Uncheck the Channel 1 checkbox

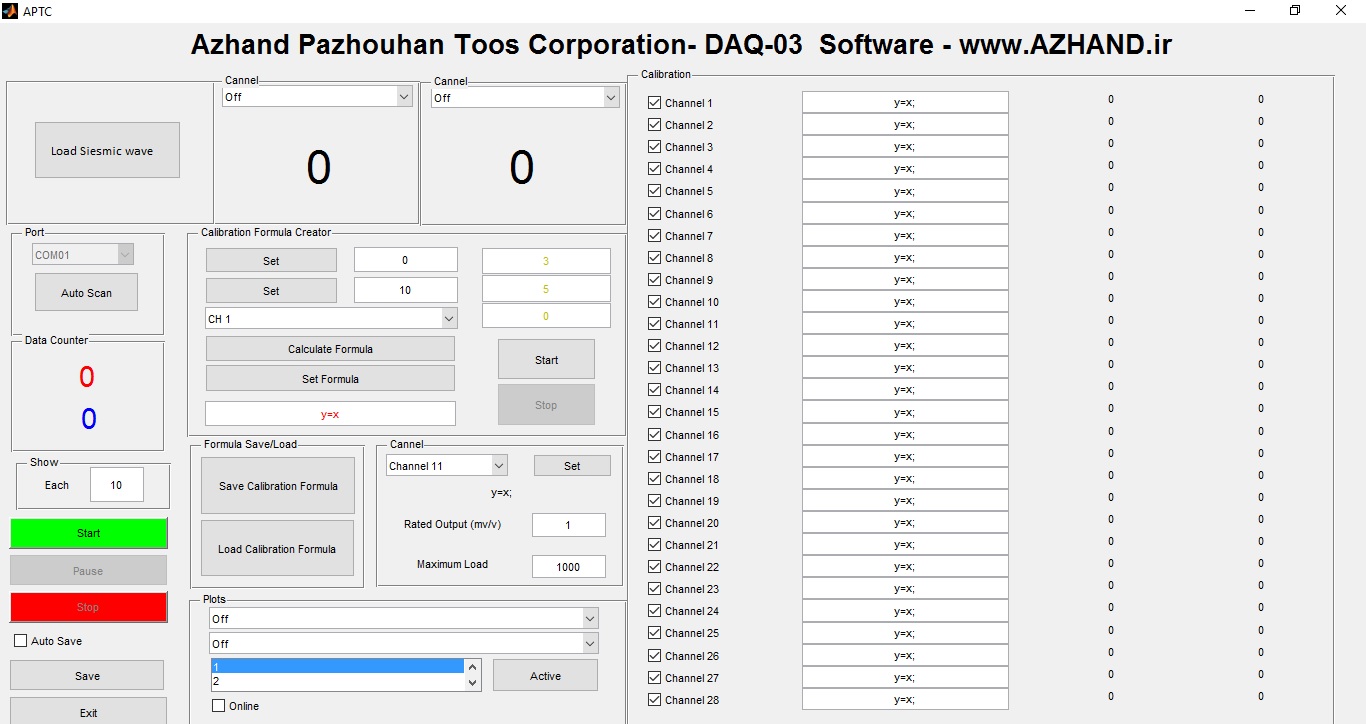pos(654,102)
